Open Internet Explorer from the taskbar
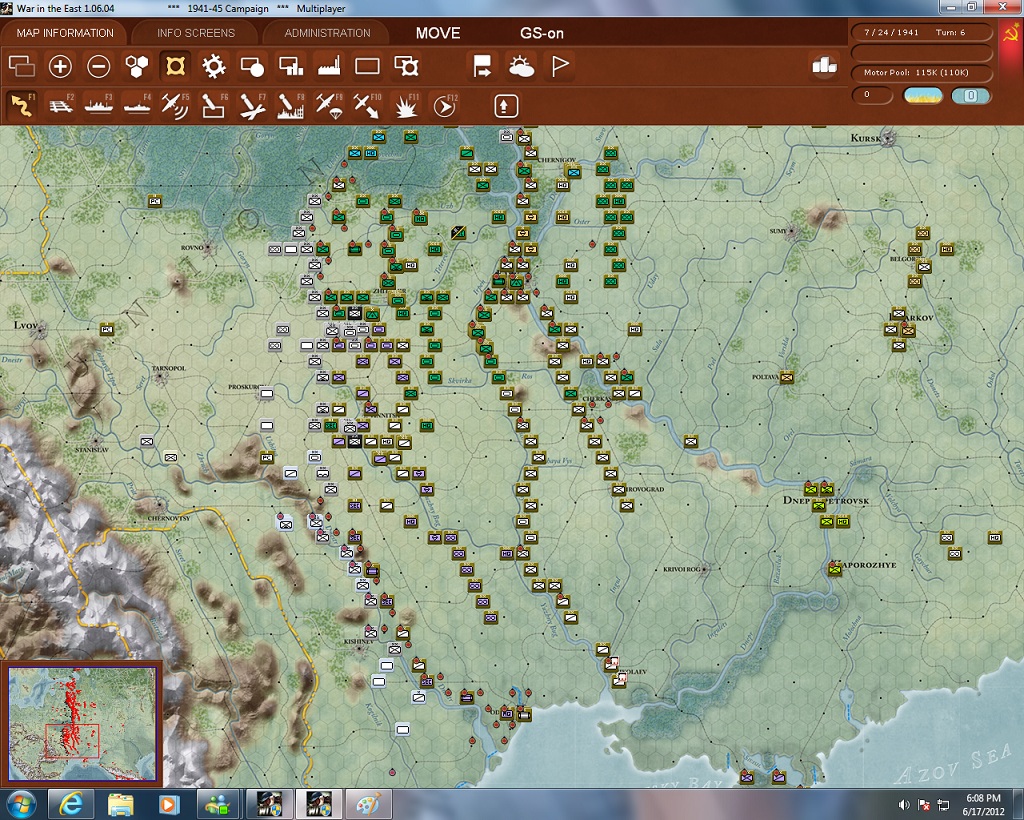 [71, 804]
